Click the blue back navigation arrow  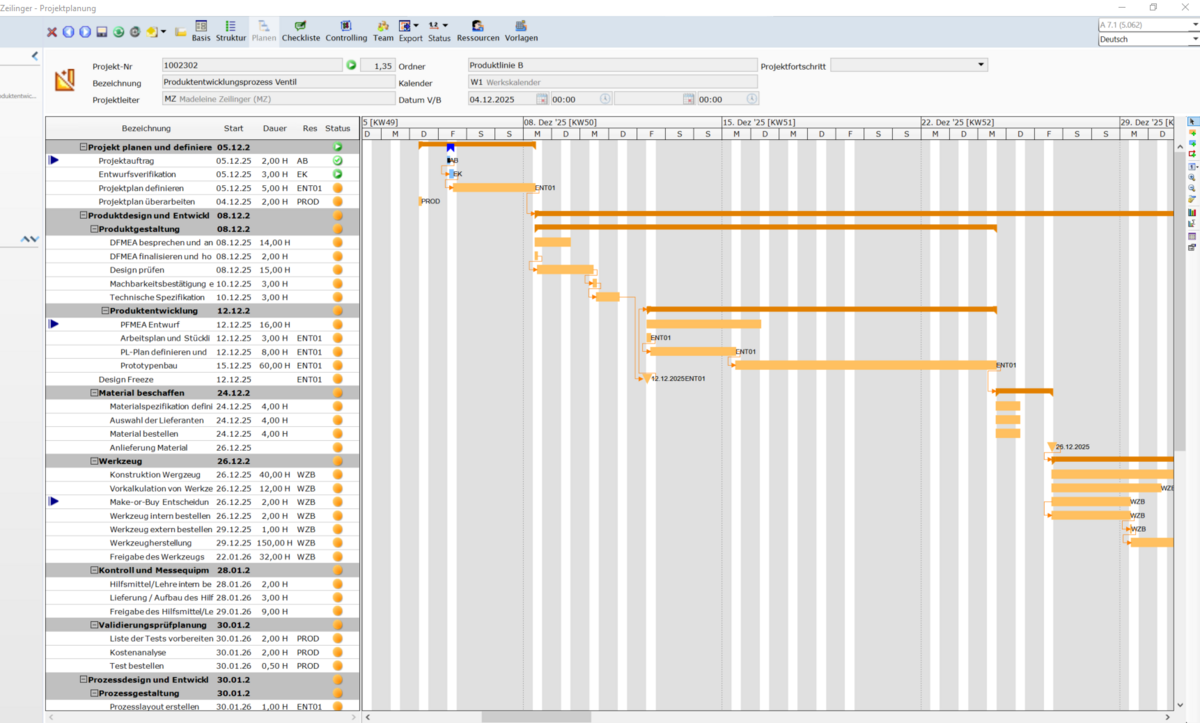coord(68,32)
